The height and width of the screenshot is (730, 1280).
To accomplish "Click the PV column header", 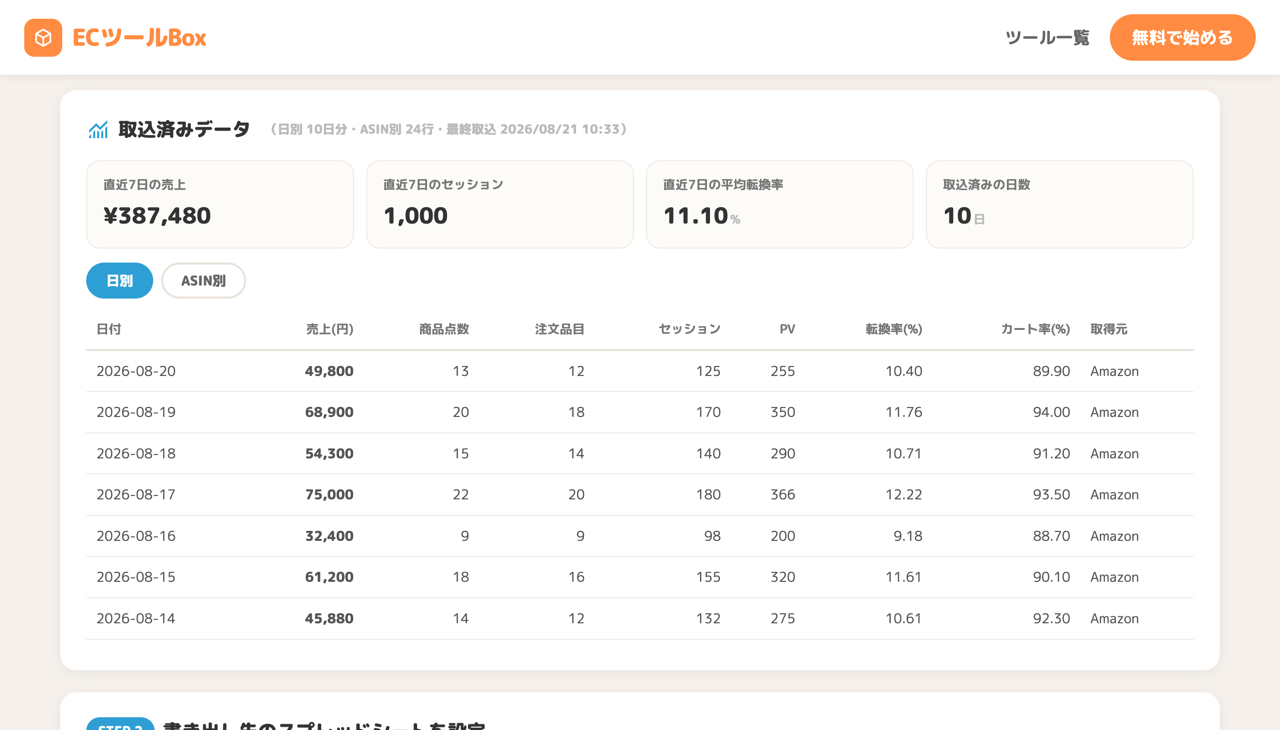I will (787, 329).
